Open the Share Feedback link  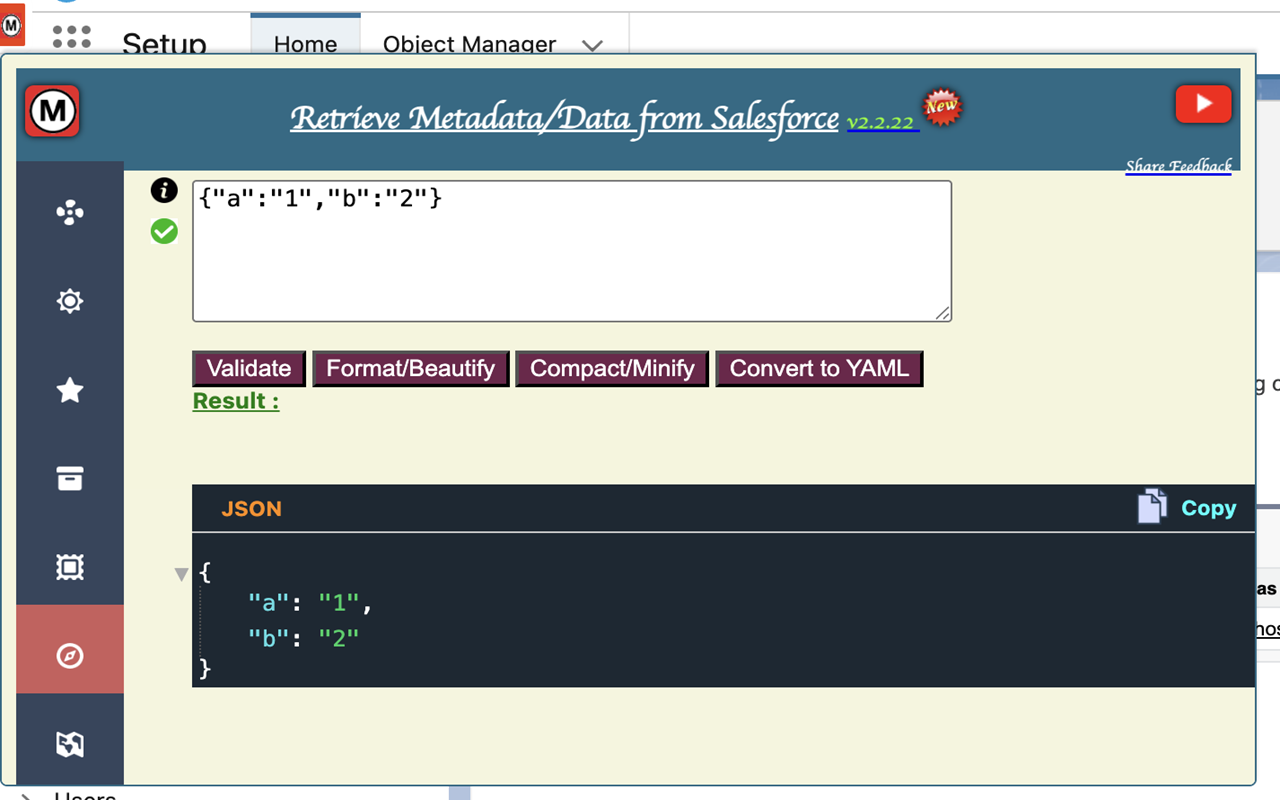1179,166
